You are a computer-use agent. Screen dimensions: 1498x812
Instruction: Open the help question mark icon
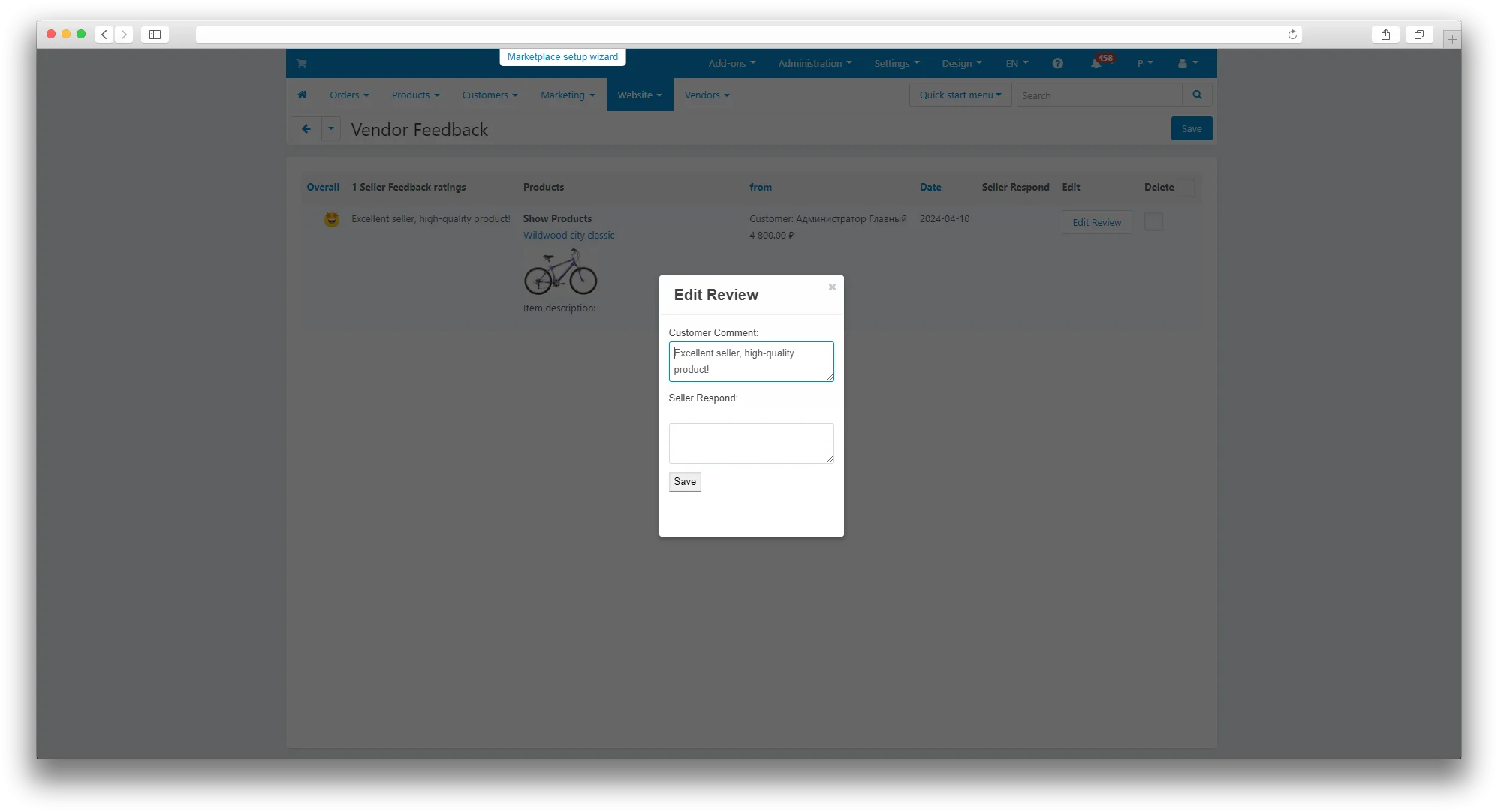pyautogui.click(x=1057, y=64)
